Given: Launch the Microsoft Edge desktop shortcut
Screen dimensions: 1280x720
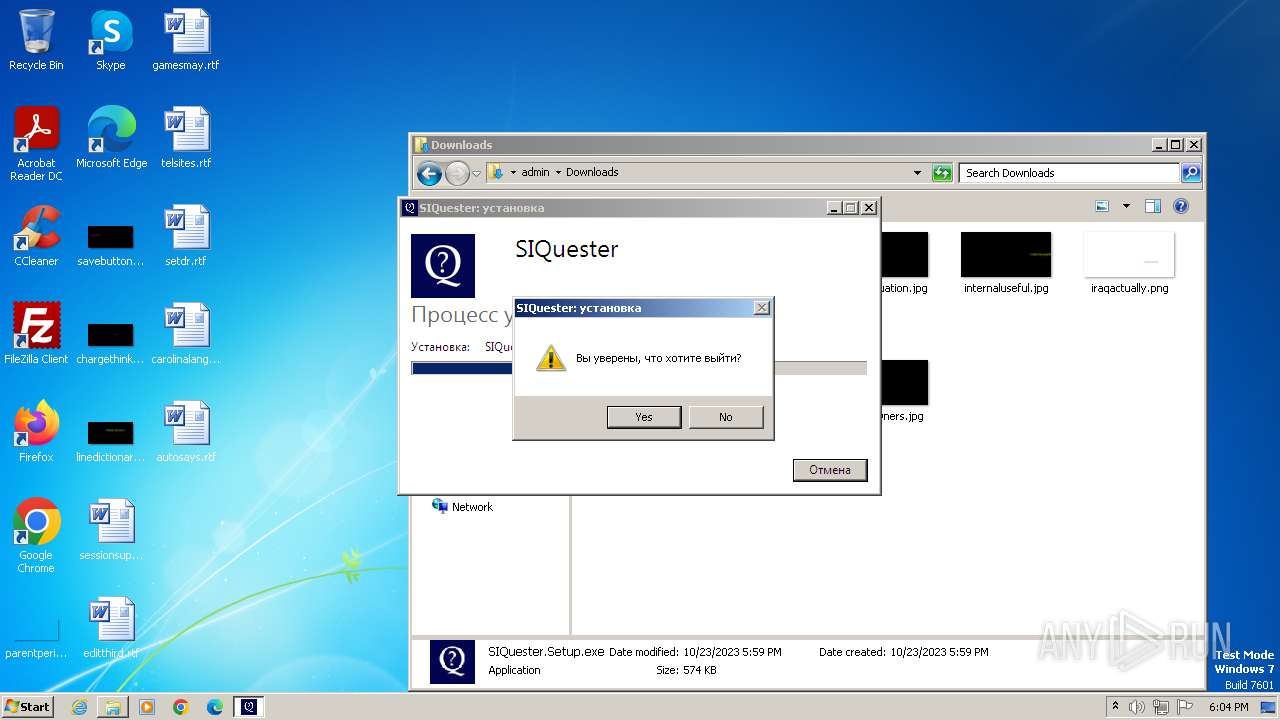Looking at the screenshot, I should coord(111,138).
